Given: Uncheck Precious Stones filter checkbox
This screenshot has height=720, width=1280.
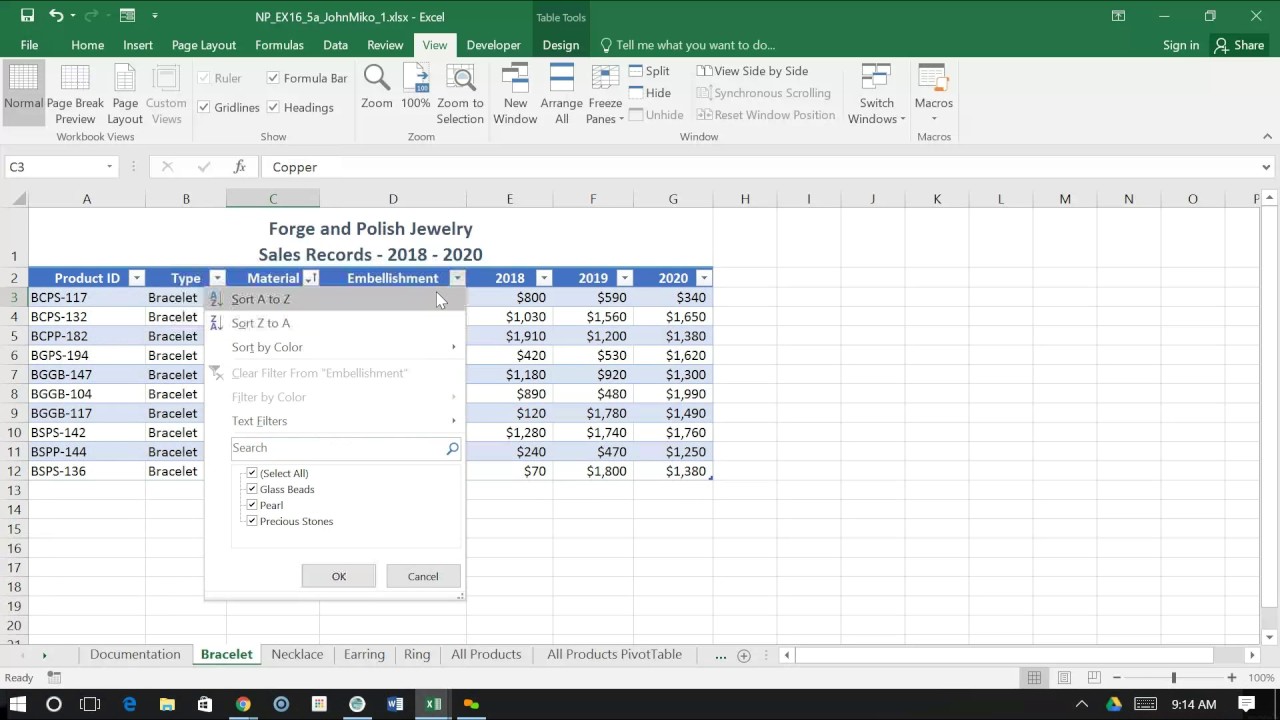Looking at the screenshot, I should click(252, 521).
